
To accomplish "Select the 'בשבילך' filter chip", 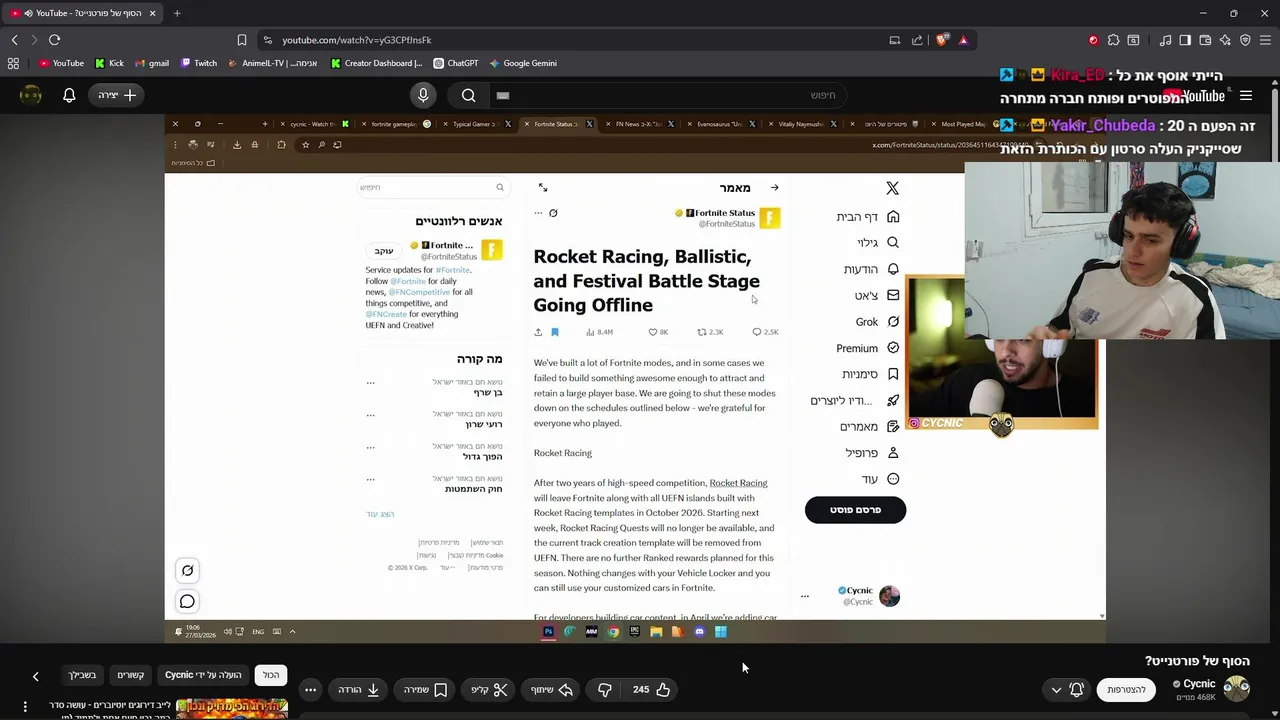I will pyautogui.click(x=82, y=675).
